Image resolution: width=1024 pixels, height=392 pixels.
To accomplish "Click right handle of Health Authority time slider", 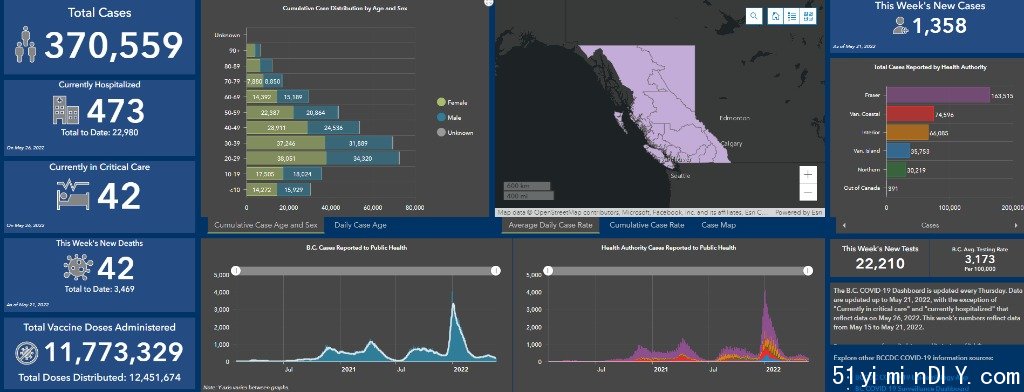I will (x=809, y=270).
